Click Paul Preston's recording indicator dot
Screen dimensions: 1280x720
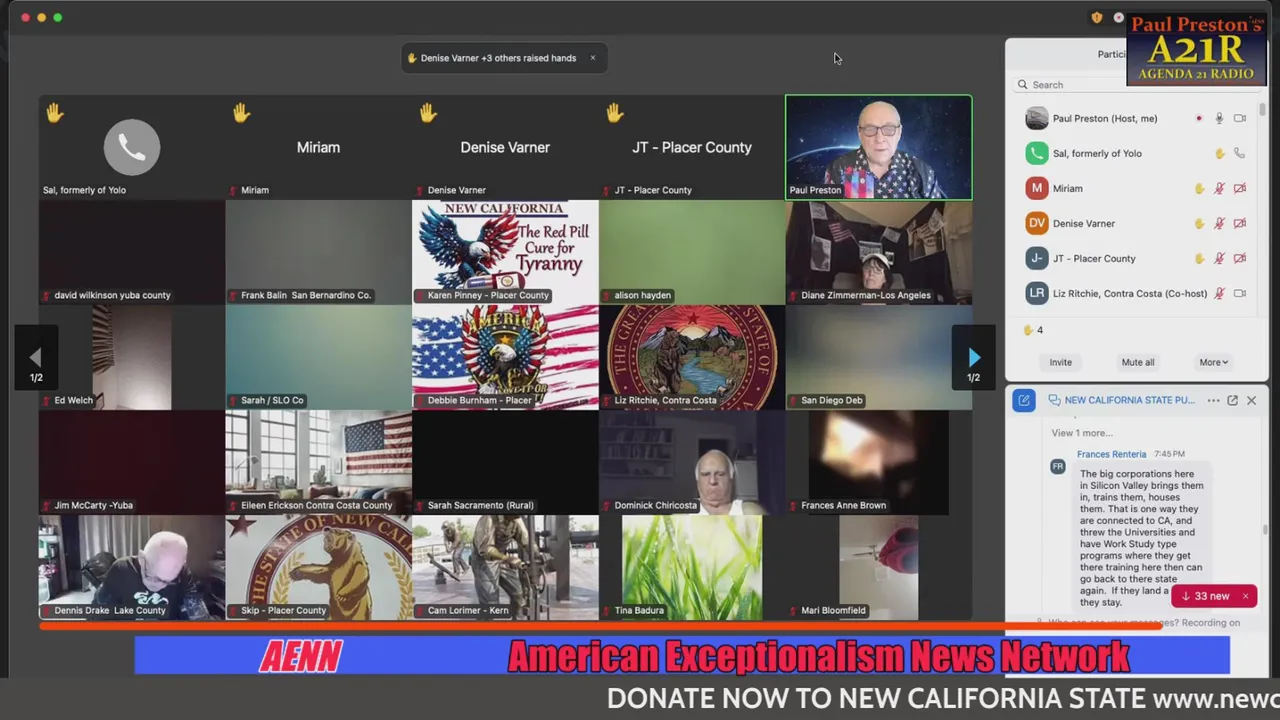(1199, 118)
